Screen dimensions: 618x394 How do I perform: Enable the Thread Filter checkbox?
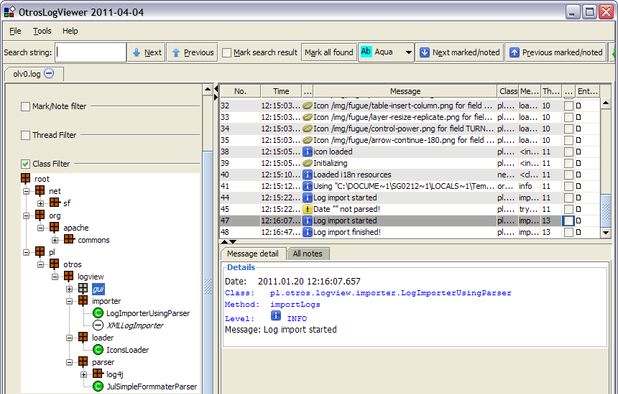click(x=25, y=135)
